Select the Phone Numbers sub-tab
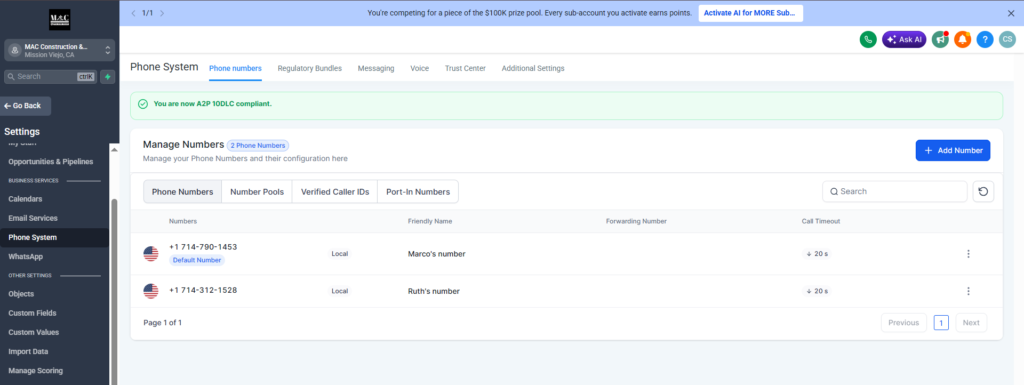This screenshot has width=1024, height=385. (182, 192)
